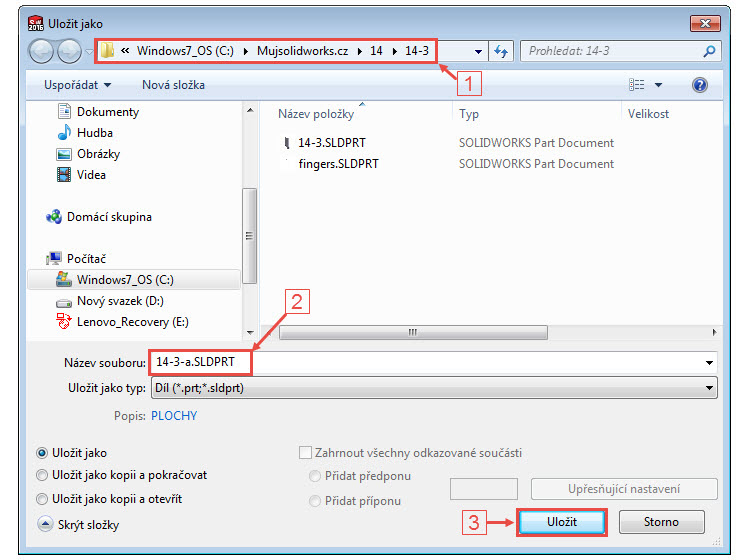Click the Back navigation arrow button
The height and width of the screenshot is (560, 750).
(41, 51)
